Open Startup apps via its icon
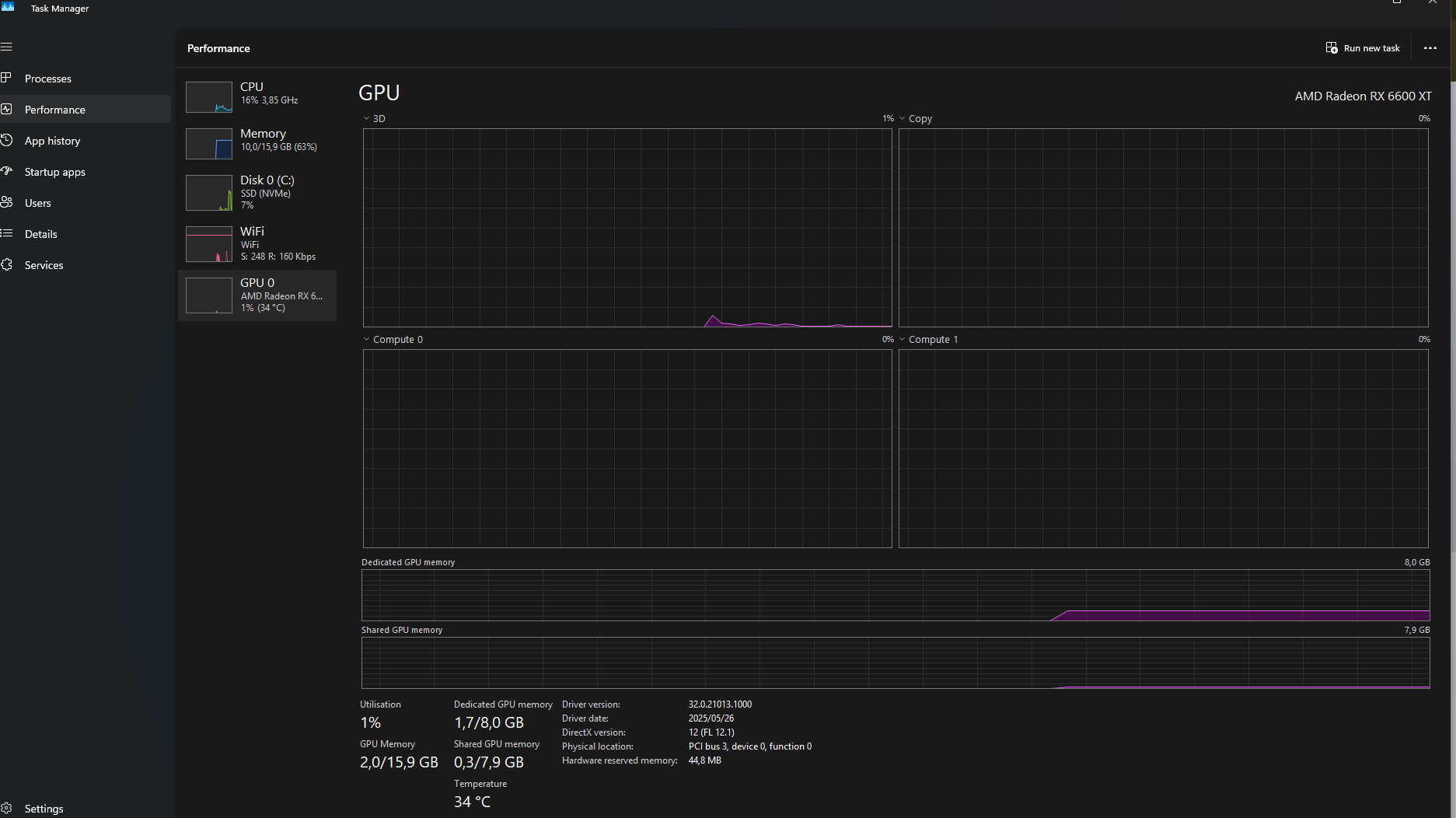1456x818 pixels. (7, 171)
